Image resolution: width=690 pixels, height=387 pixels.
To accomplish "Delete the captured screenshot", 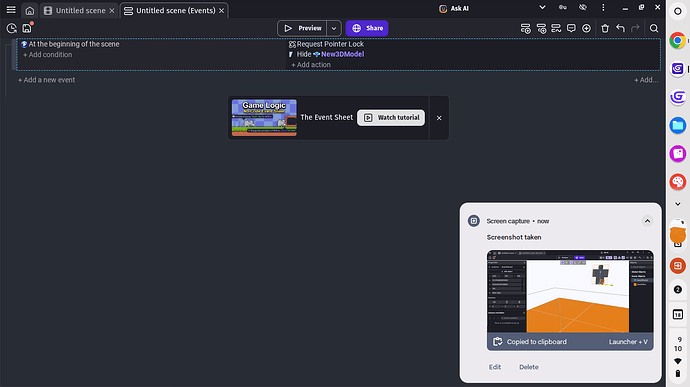I will click(529, 367).
